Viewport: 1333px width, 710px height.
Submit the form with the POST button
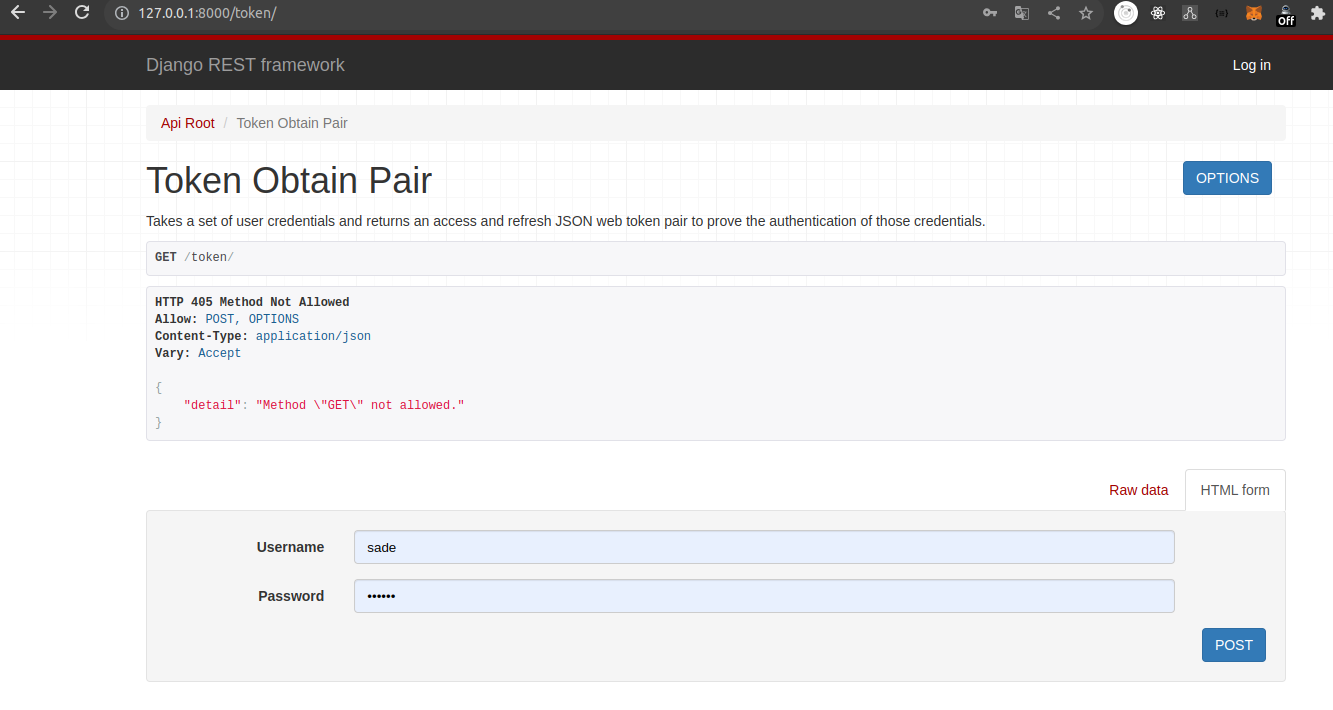(x=1233, y=644)
